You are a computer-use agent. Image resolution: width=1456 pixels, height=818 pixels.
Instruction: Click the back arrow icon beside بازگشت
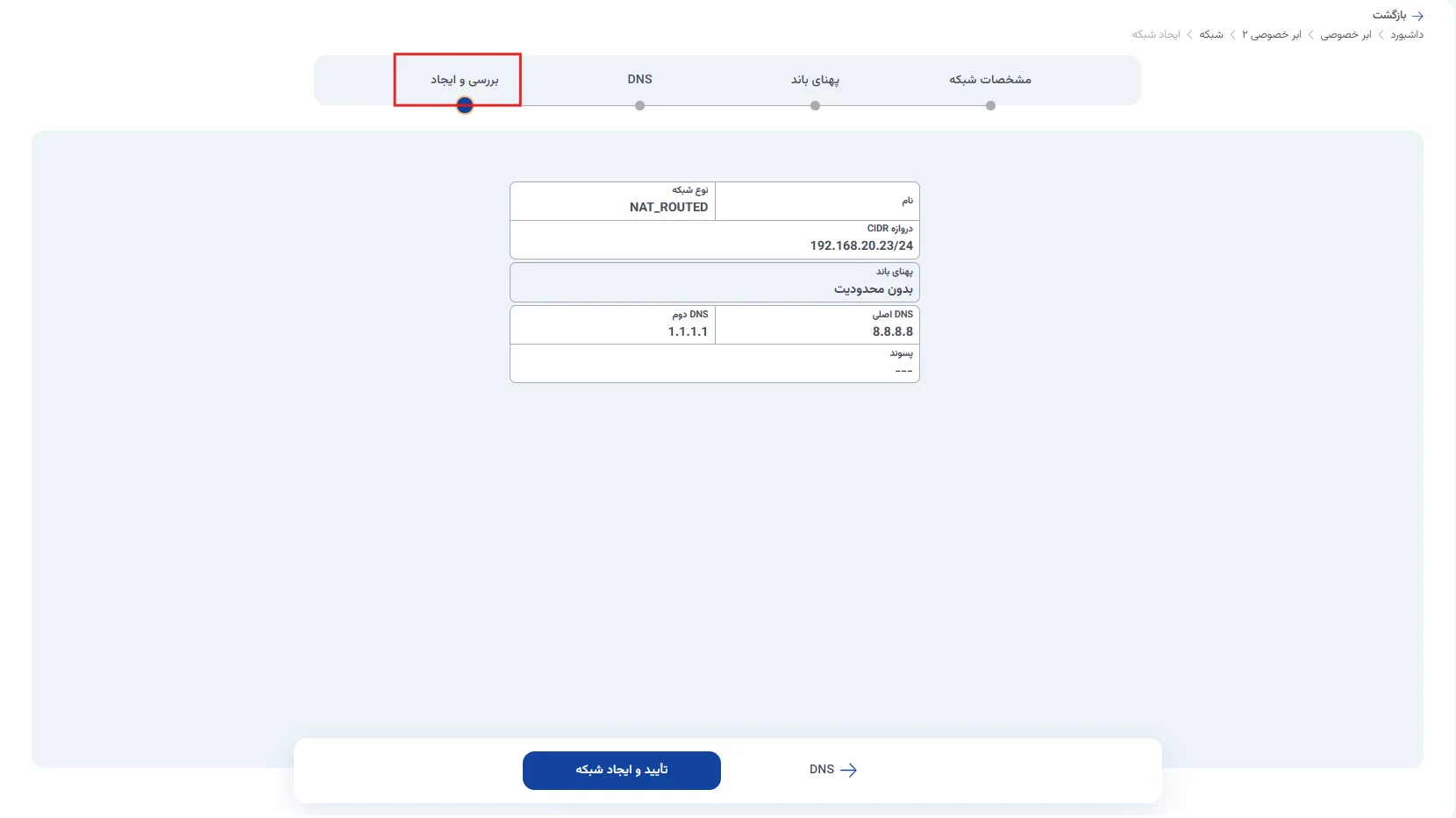point(1417,16)
